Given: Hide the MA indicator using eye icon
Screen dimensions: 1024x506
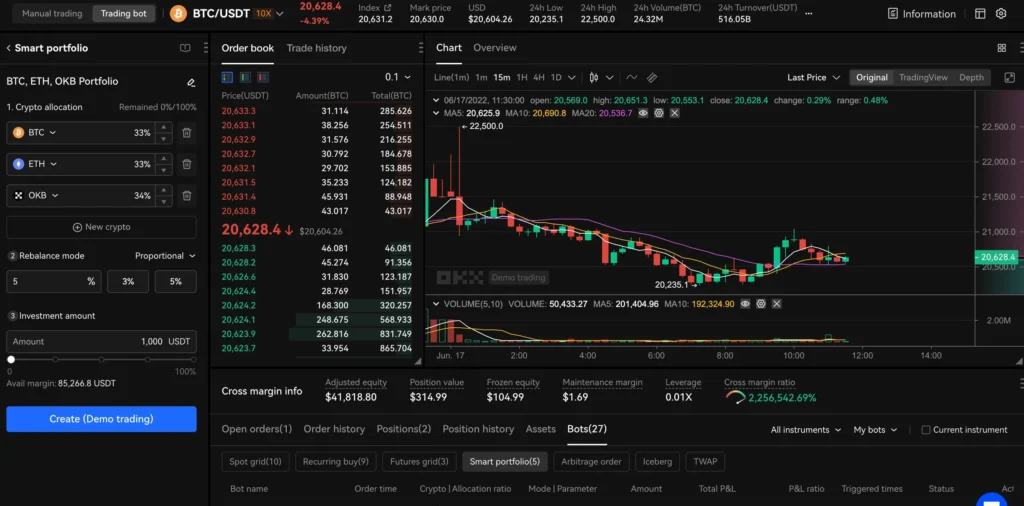Looking at the screenshot, I should (644, 113).
